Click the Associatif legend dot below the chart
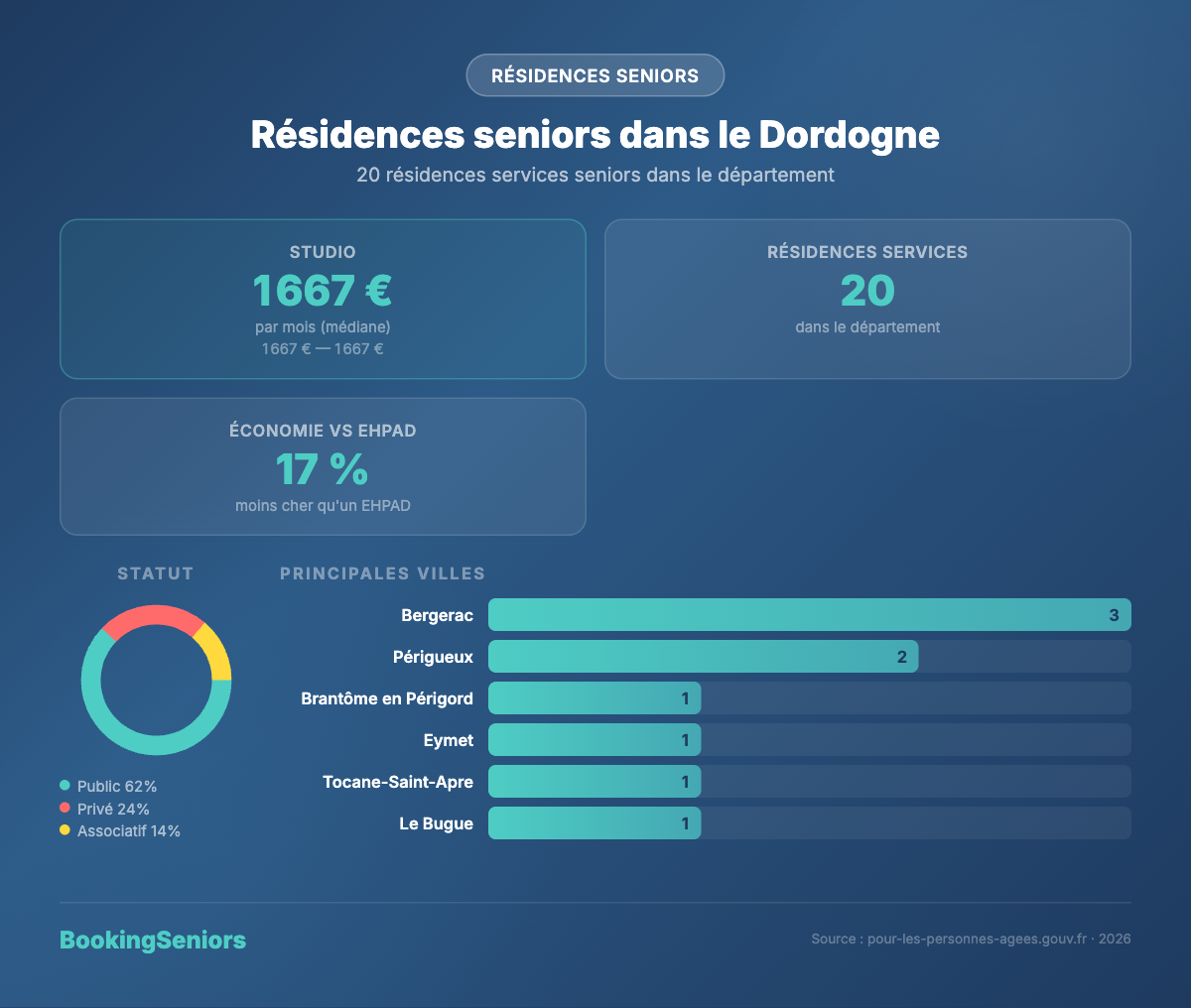 click(65, 830)
